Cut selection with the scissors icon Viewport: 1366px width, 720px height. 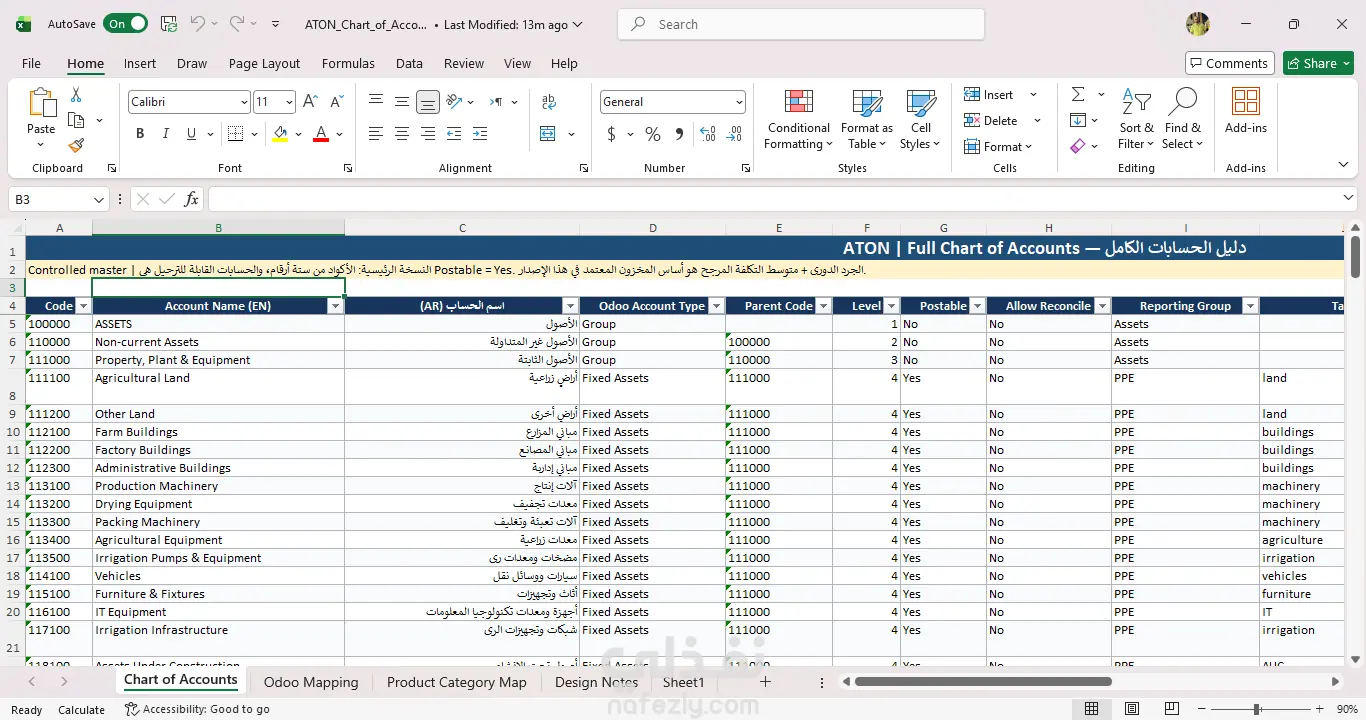pos(76,95)
